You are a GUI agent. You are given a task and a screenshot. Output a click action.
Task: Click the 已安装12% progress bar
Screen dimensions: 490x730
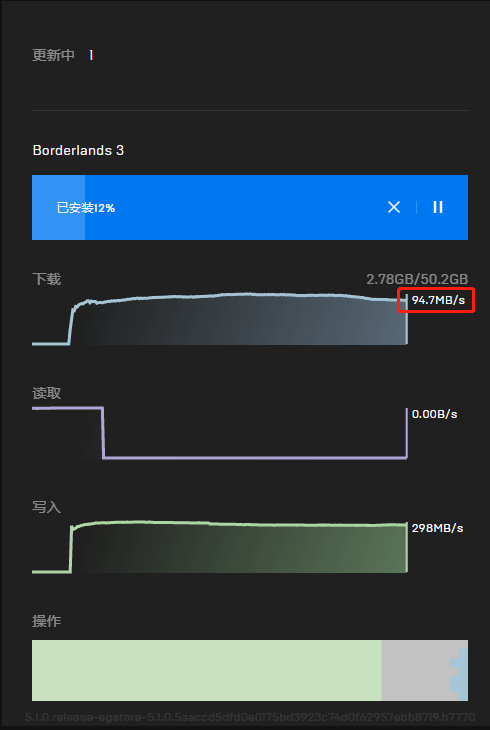pyautogui.click(x=250, y=207)
